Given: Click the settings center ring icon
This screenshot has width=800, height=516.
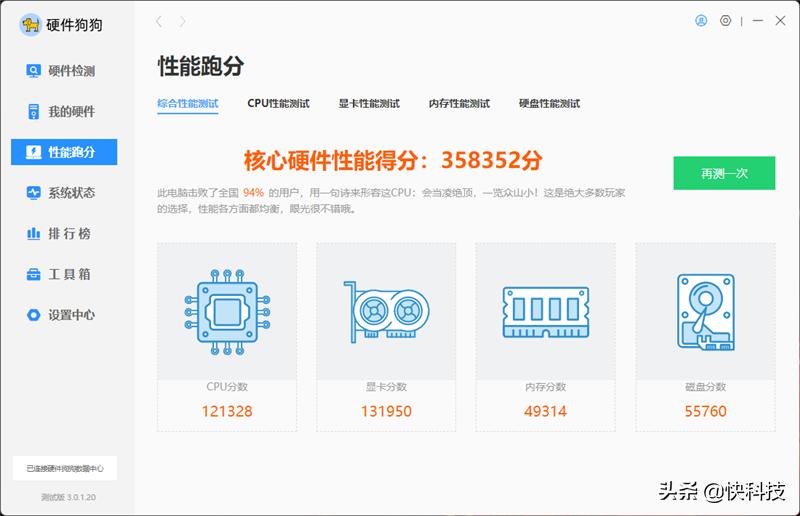Looking at the screenshot, I should pyautogui.click(x=33, y=315).
